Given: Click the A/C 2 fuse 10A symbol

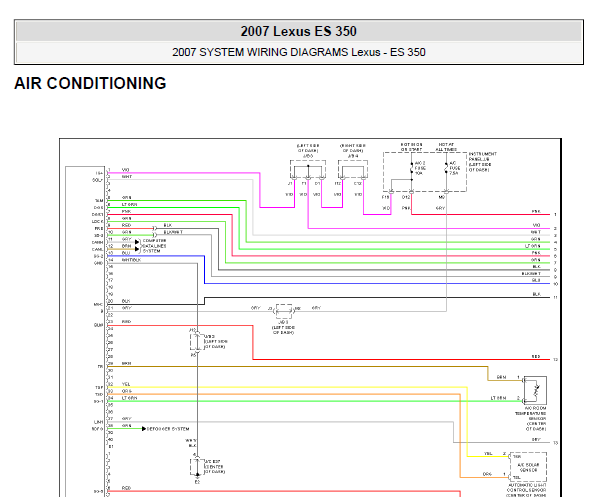Looking at the screenshot, I should (x=412, y=169).
